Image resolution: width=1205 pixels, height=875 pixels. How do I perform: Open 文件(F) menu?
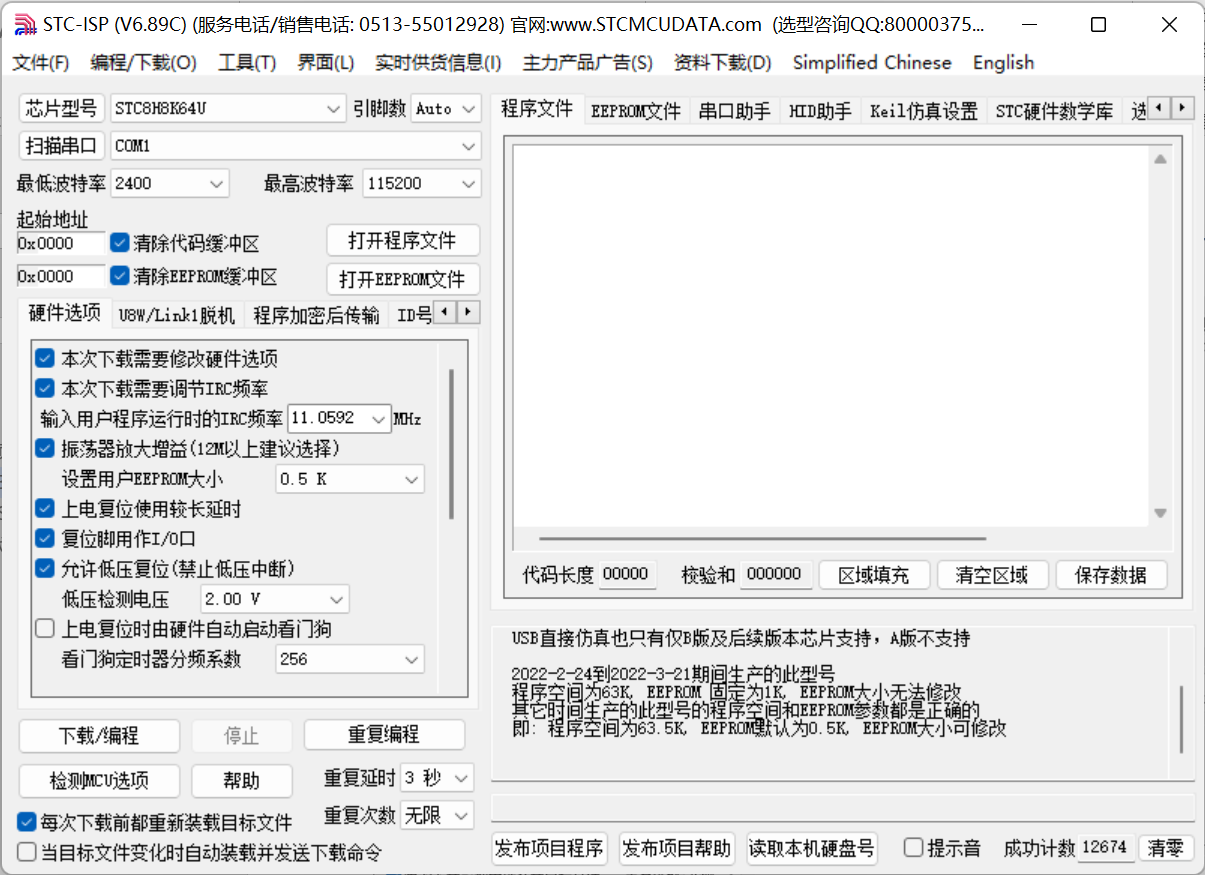coord(41,63)
